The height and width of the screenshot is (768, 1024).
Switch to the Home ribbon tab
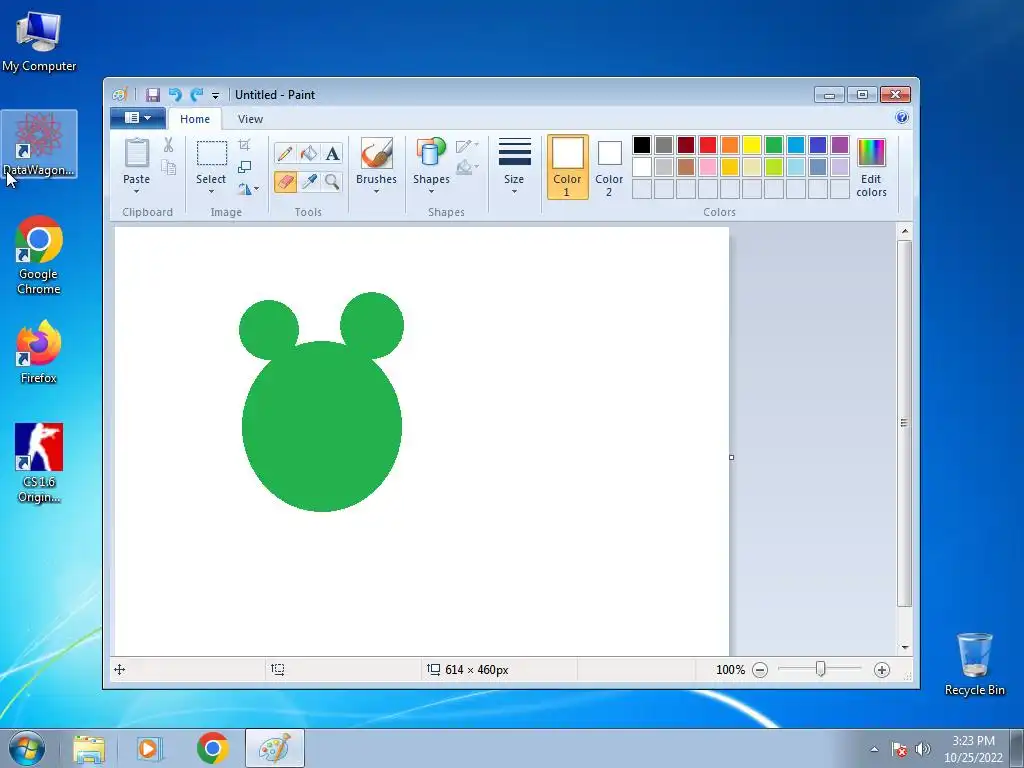pos(195,119)
